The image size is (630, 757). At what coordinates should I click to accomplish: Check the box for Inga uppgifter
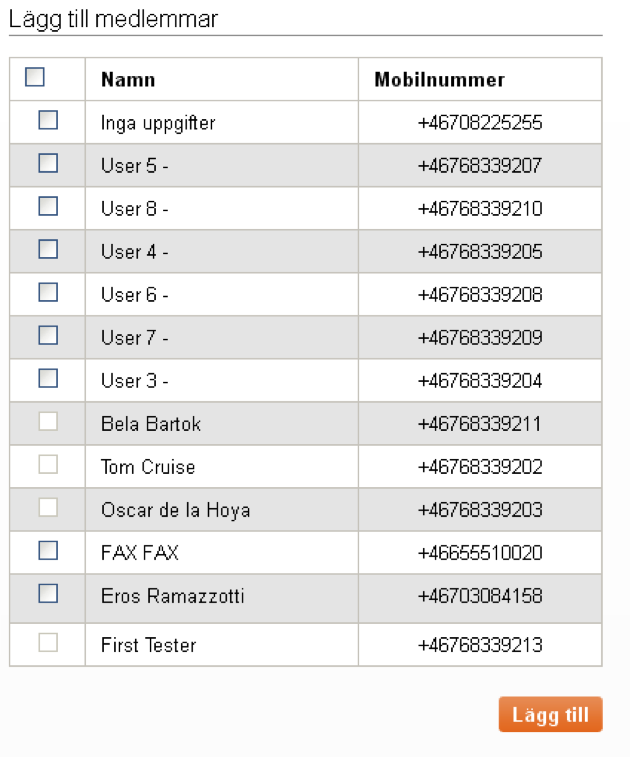tap(48, 120)
